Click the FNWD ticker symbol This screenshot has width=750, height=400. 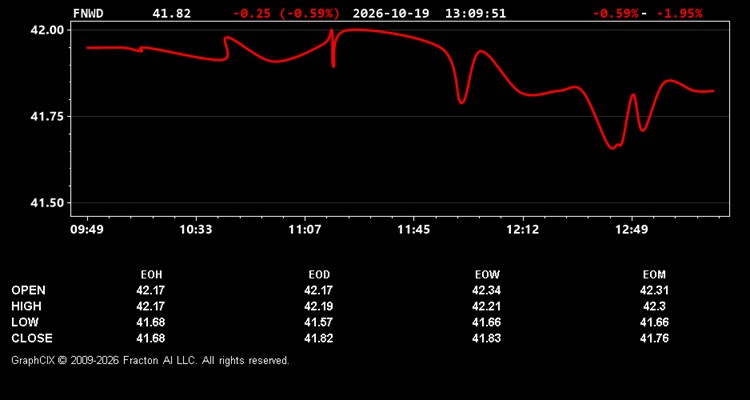[x=88, y=13]
